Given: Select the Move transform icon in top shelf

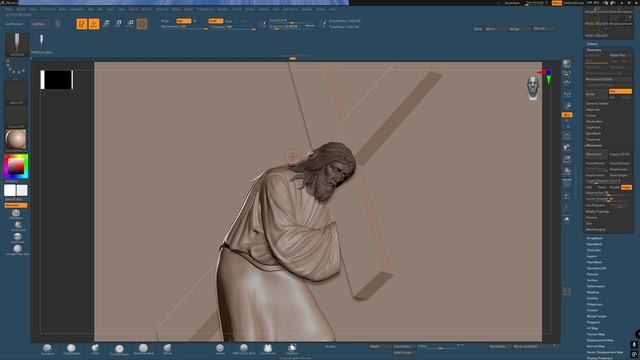Looking at the screenshot, I should point(106,24).
